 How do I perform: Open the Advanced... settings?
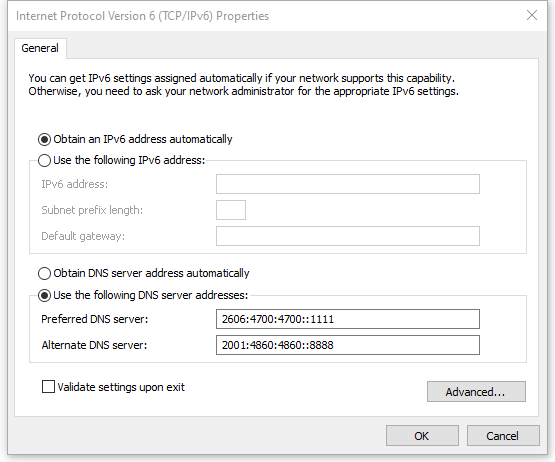[x=476, y=392]
